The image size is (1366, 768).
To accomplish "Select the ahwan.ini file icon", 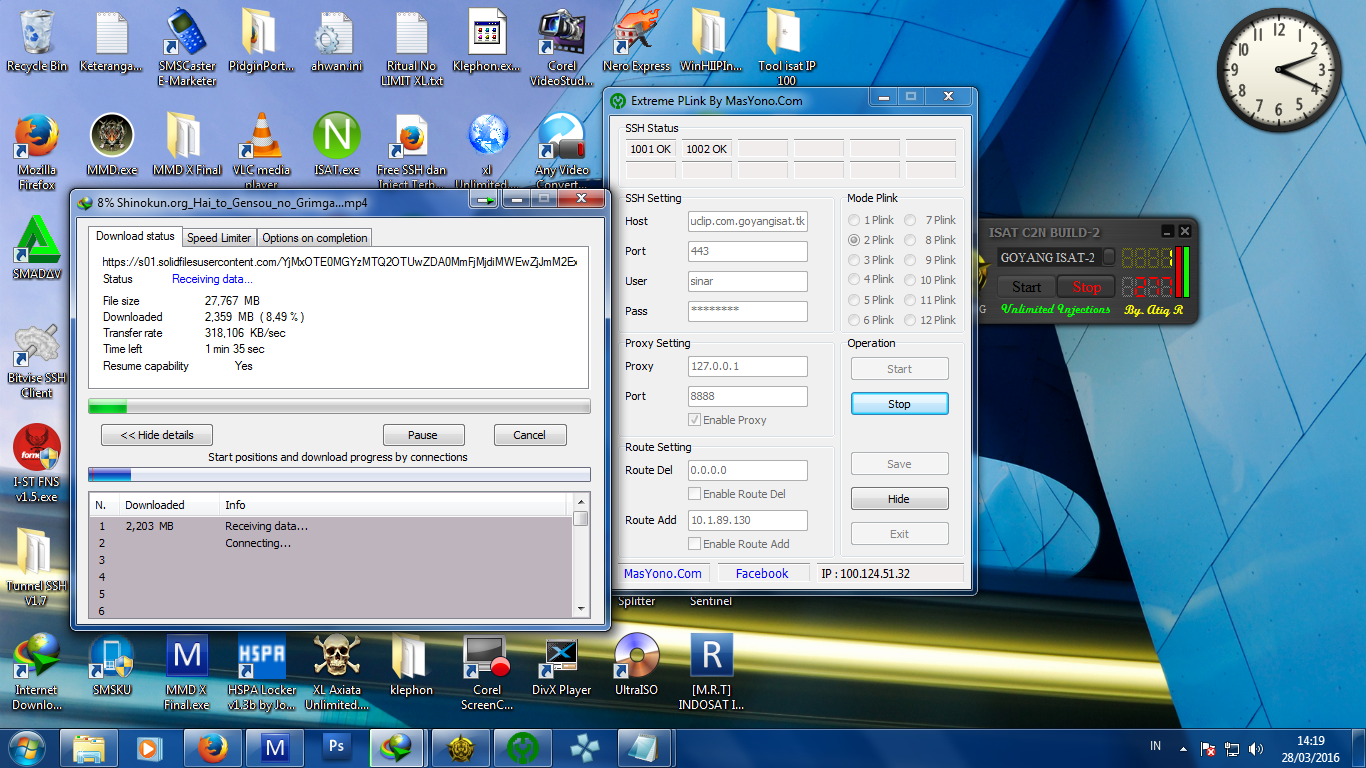I will [x=336, y=40].
